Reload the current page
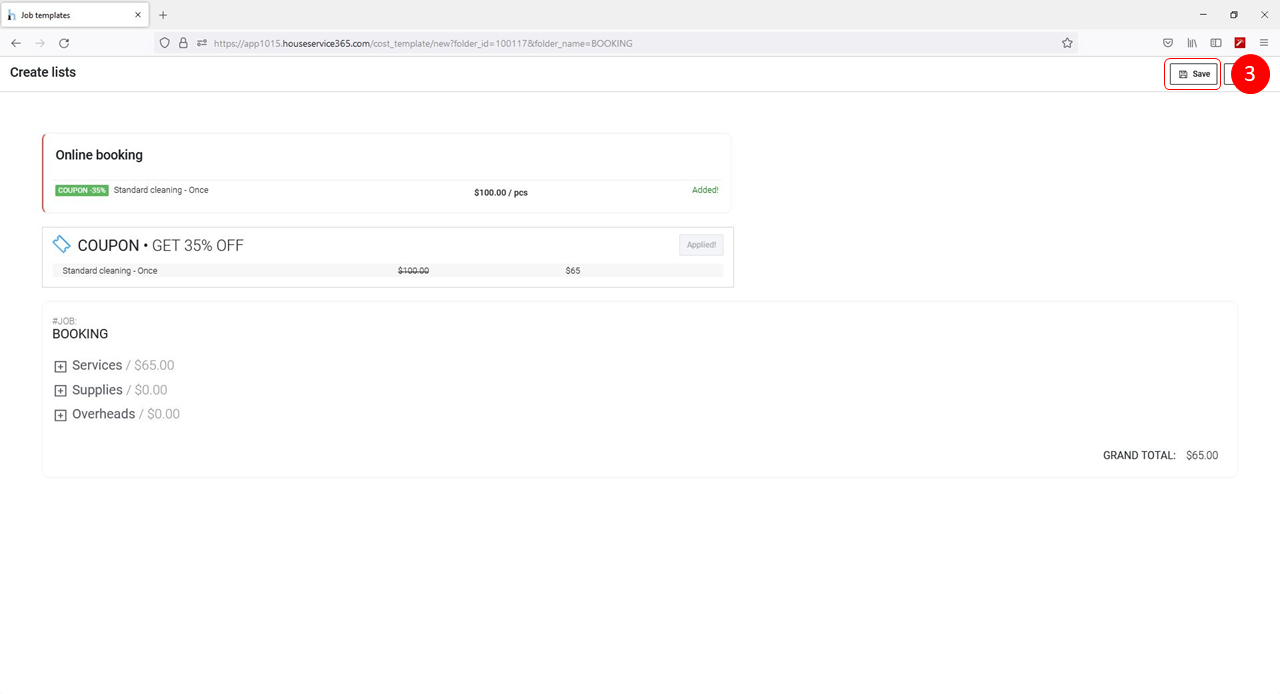The width and height of the screenshot is (1280, 694). click(x=64, y=43)
